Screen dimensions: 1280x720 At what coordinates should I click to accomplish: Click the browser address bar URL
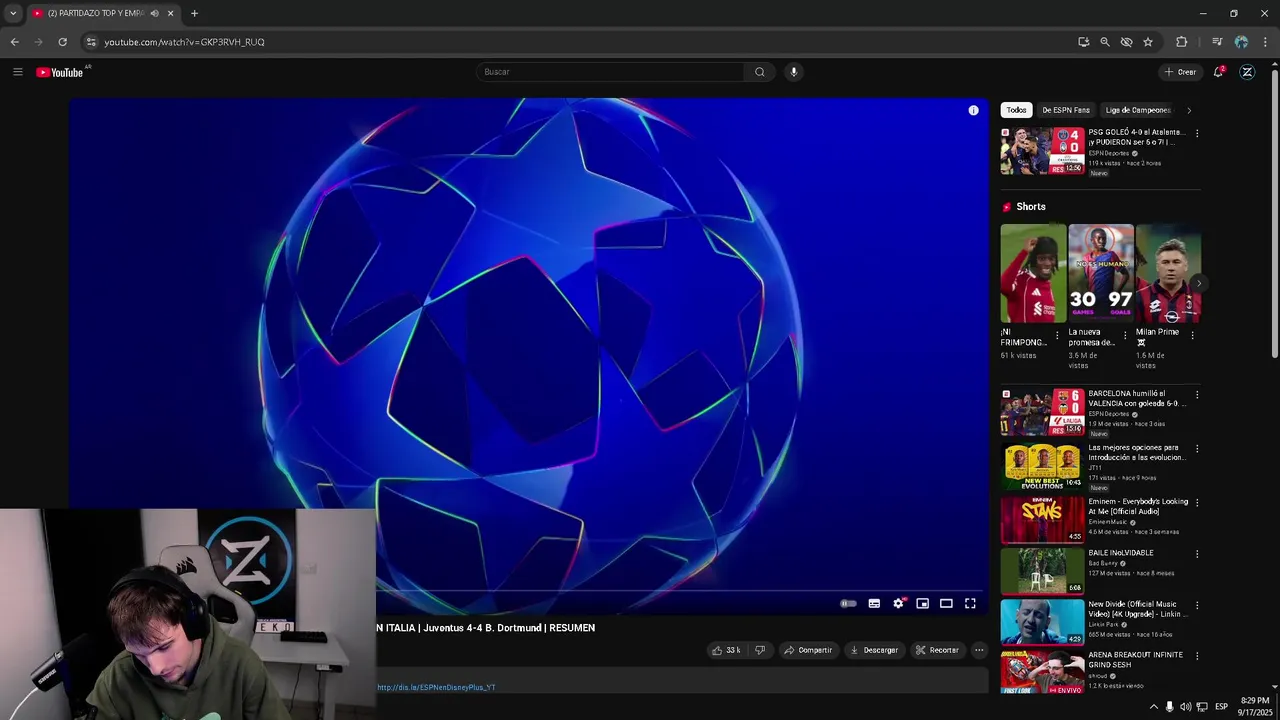[184, 42]
